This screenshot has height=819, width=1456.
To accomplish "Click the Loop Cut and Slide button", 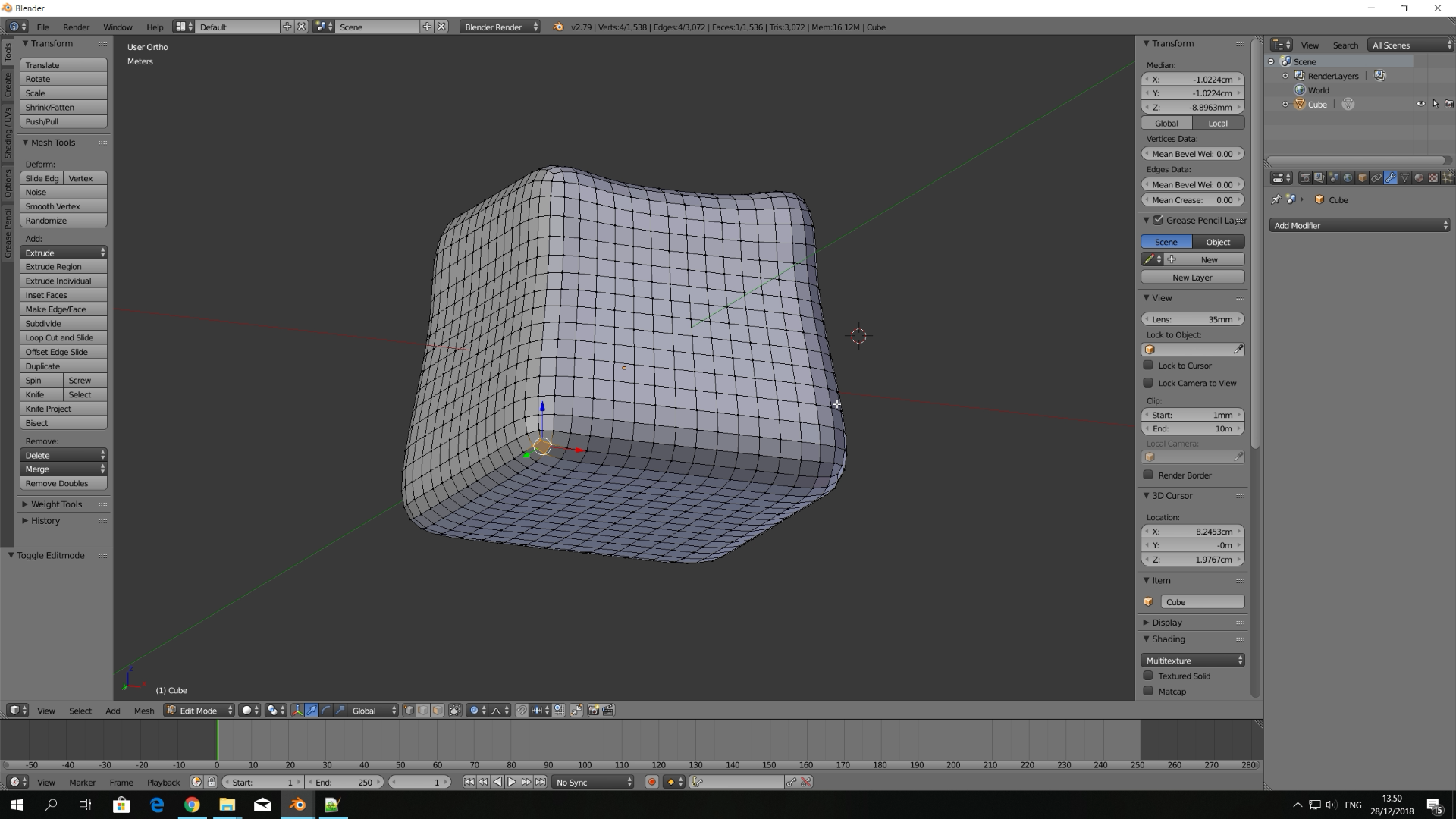I will click(64, 337).
